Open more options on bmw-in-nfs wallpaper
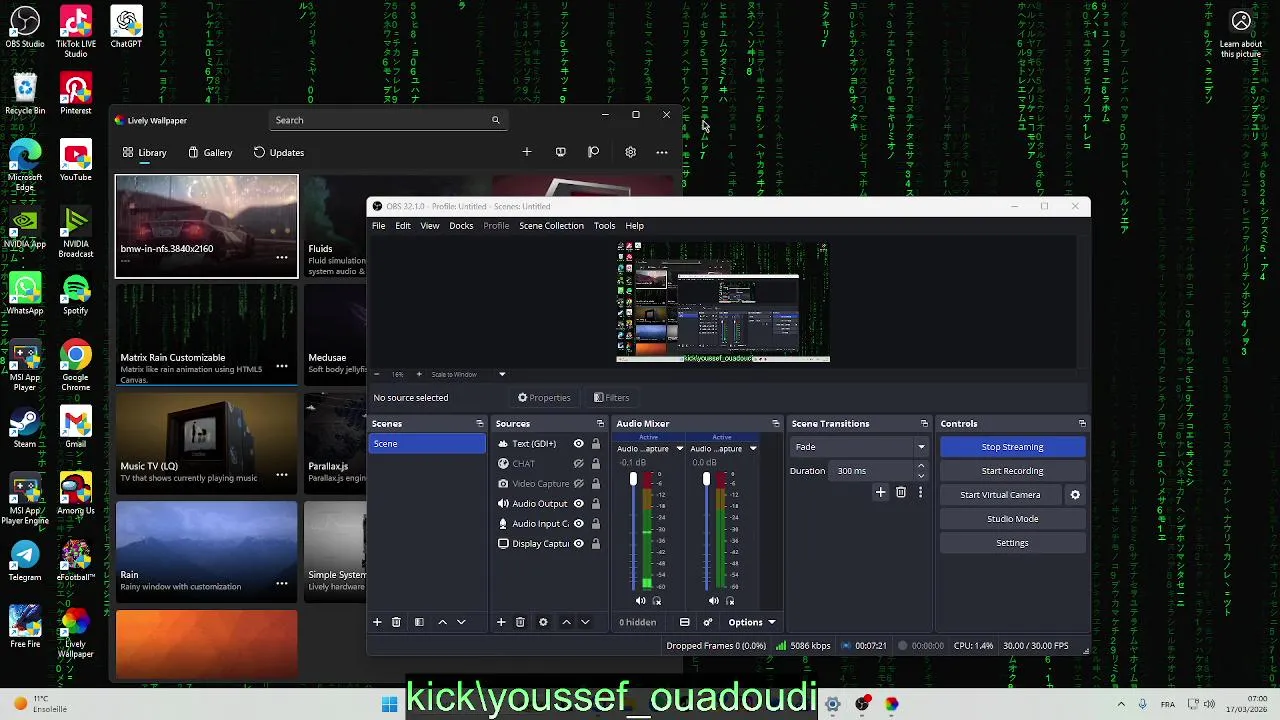The image size is (1280, 720). 282,257
